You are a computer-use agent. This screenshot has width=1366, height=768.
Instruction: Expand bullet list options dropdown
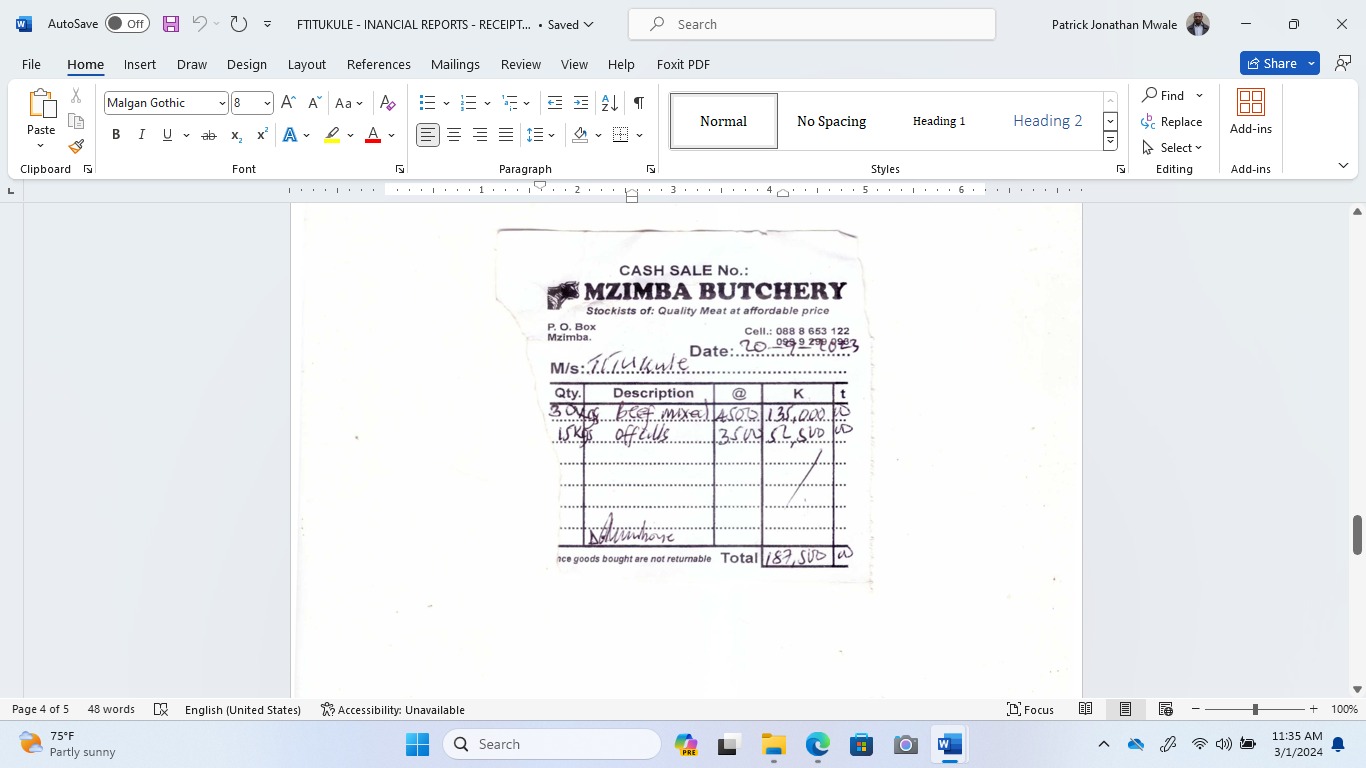[446, 103]
